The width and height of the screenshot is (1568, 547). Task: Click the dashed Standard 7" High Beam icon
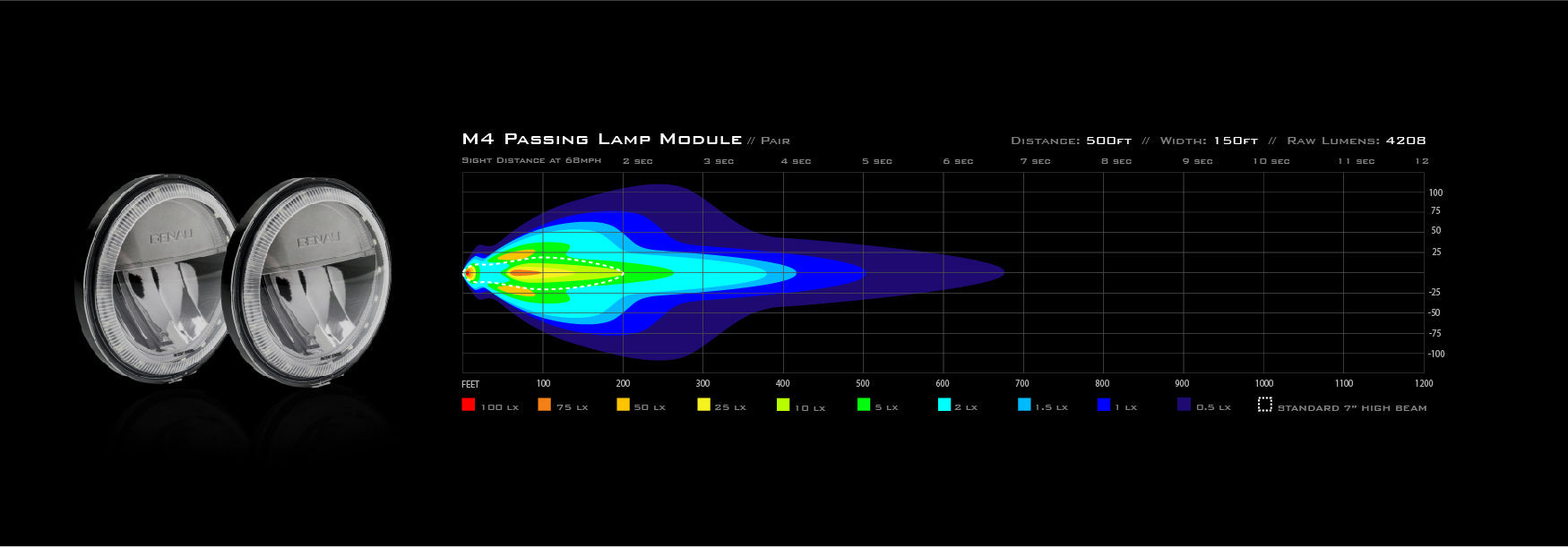click(x=1264, y=405)
